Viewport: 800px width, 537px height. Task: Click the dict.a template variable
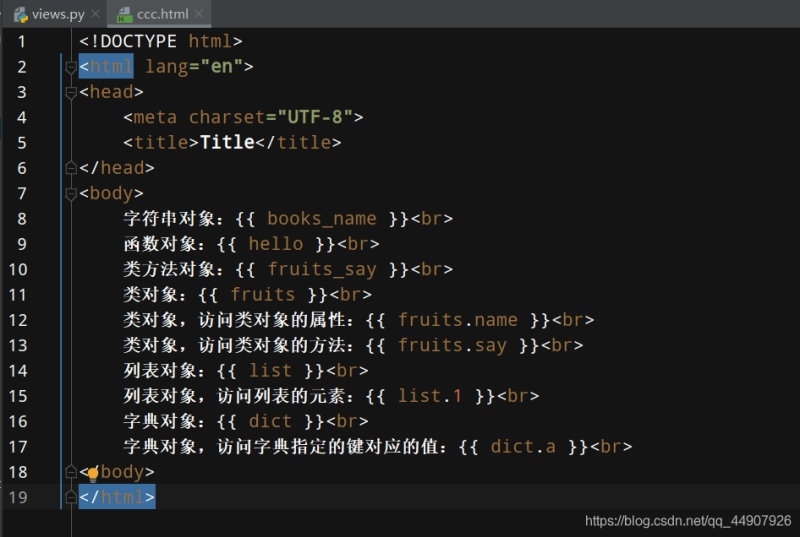click(x=523, y=447)
